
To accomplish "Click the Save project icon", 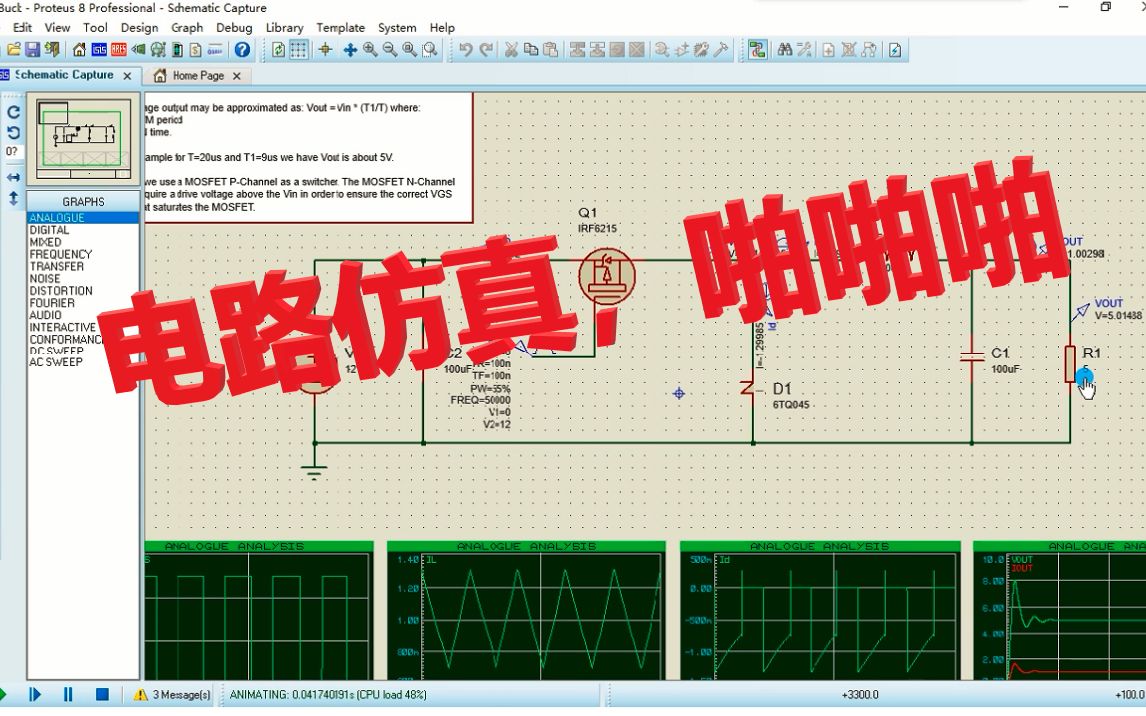I will click(x=30, y=50).
